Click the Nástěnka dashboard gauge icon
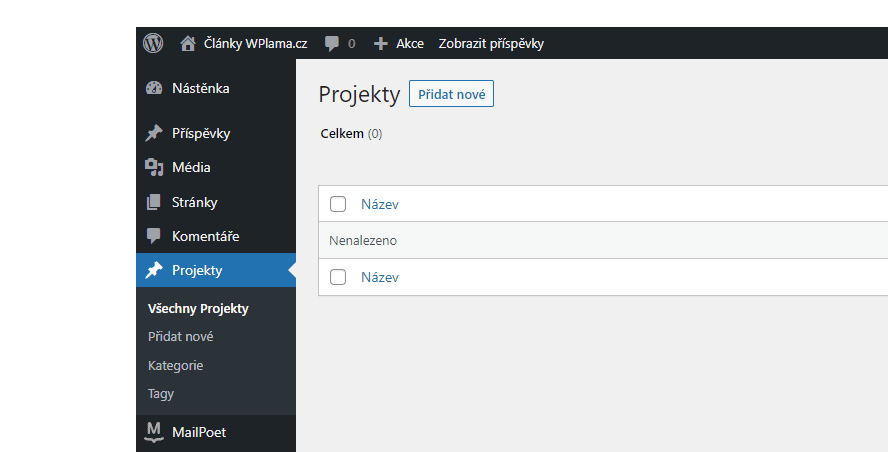Viewport: 888px width, 452px height. tap(153, 88)
